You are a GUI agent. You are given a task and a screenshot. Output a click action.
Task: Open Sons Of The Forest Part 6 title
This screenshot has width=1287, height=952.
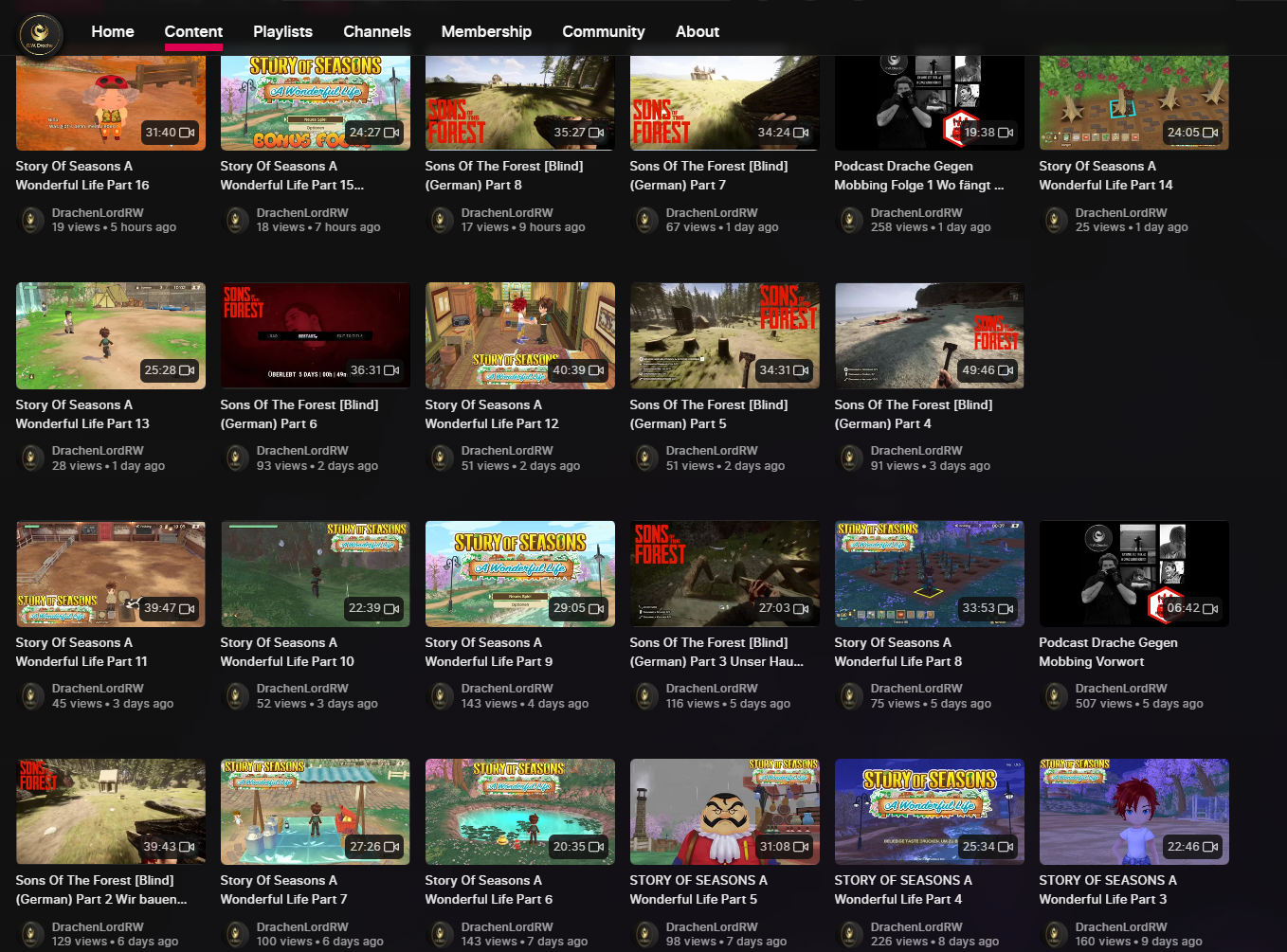coord(299,414)
